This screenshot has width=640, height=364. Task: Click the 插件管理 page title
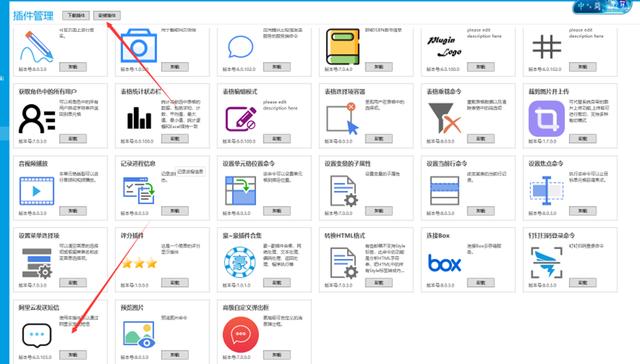click(x=33, y=16)
